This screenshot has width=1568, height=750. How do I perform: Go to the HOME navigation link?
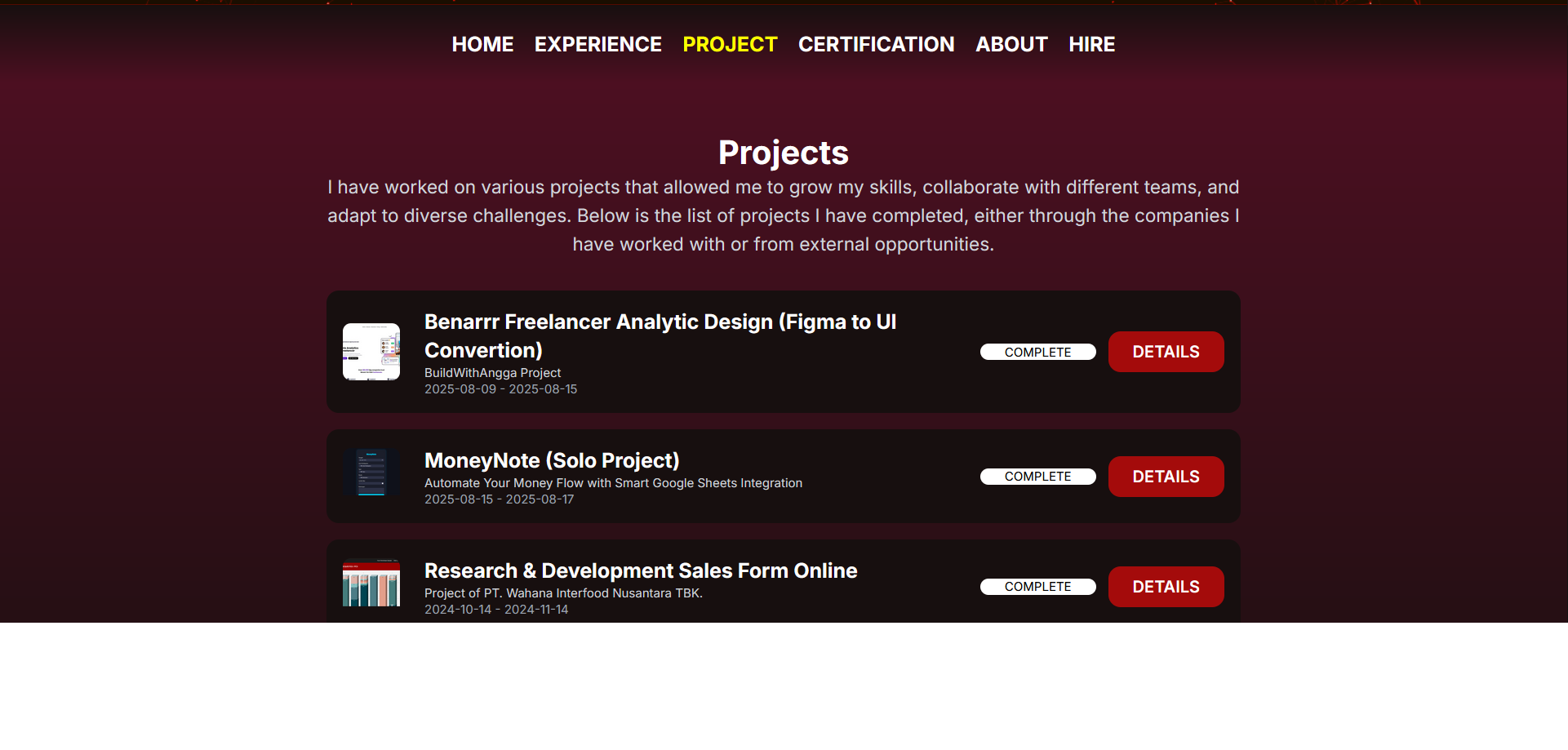482,44
